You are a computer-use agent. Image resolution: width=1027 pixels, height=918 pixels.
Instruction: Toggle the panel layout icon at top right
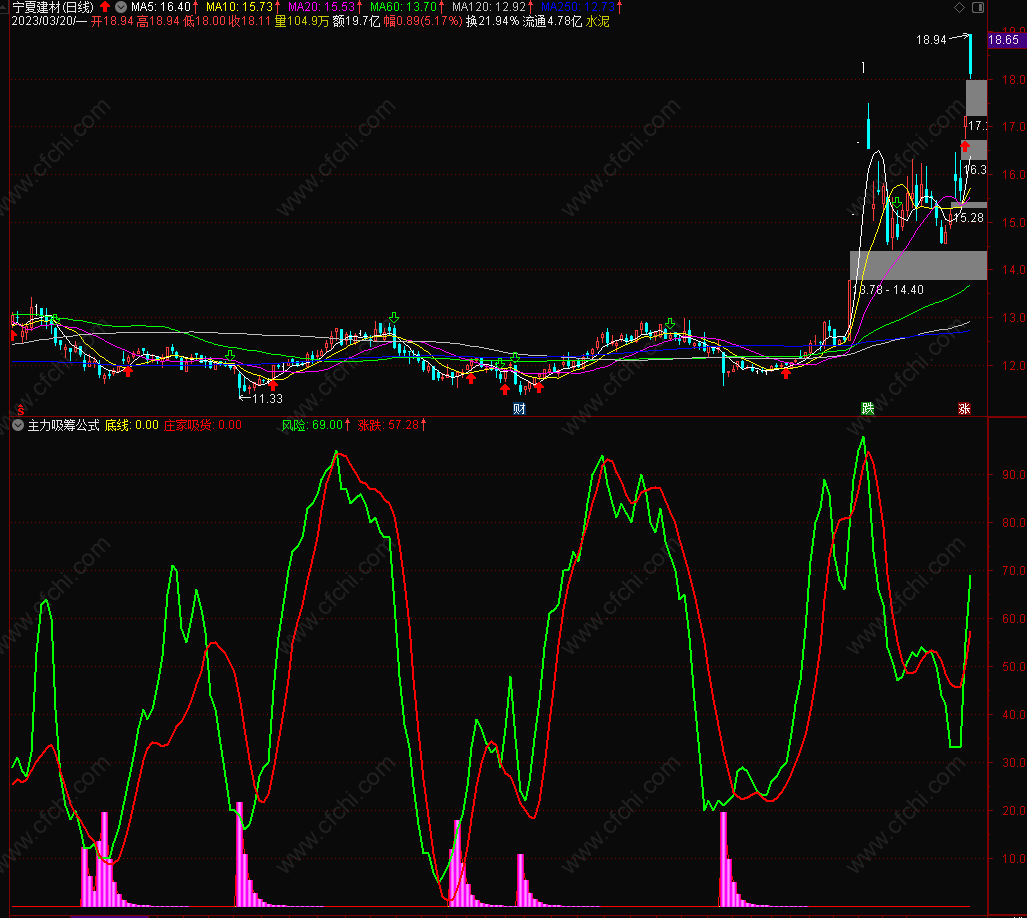pyautogui.click(x=978, y=7)
